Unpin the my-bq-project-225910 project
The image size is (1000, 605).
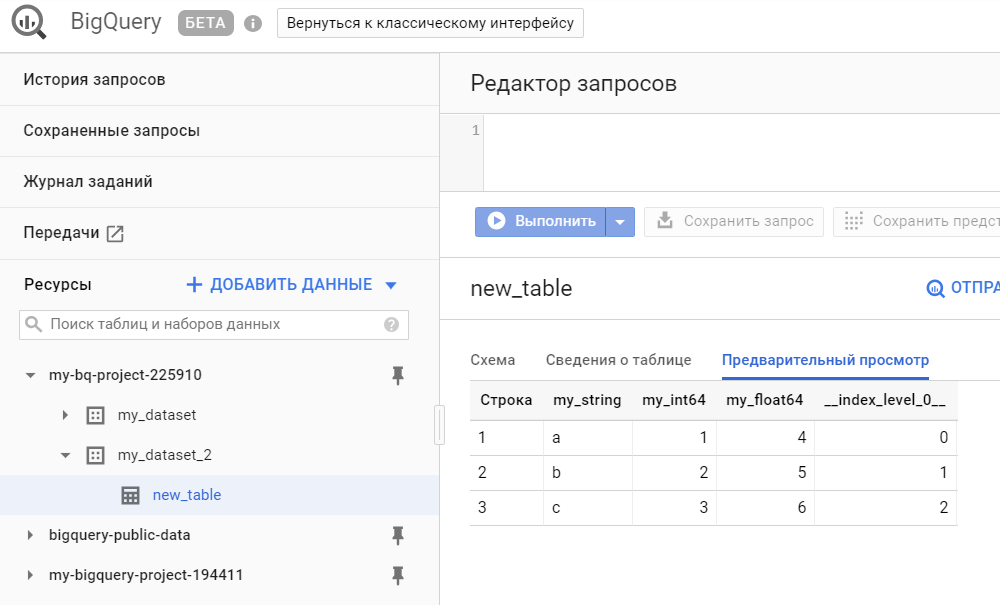[x=397, y=375]
